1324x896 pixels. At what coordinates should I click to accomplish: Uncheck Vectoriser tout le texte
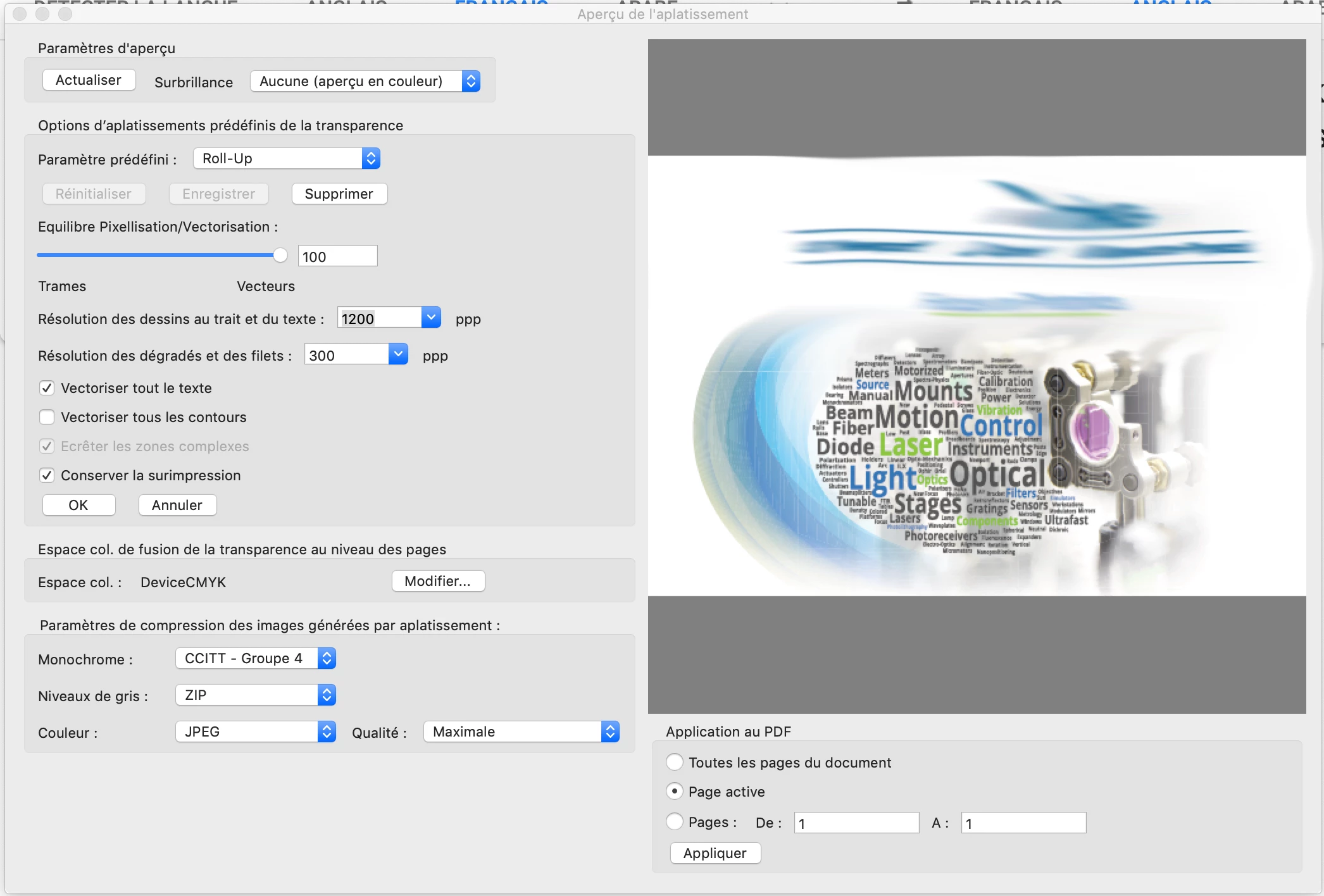coord(47,388)
